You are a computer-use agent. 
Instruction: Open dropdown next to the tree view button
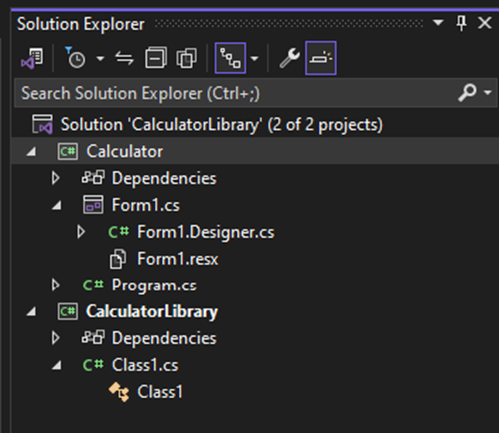254,59
